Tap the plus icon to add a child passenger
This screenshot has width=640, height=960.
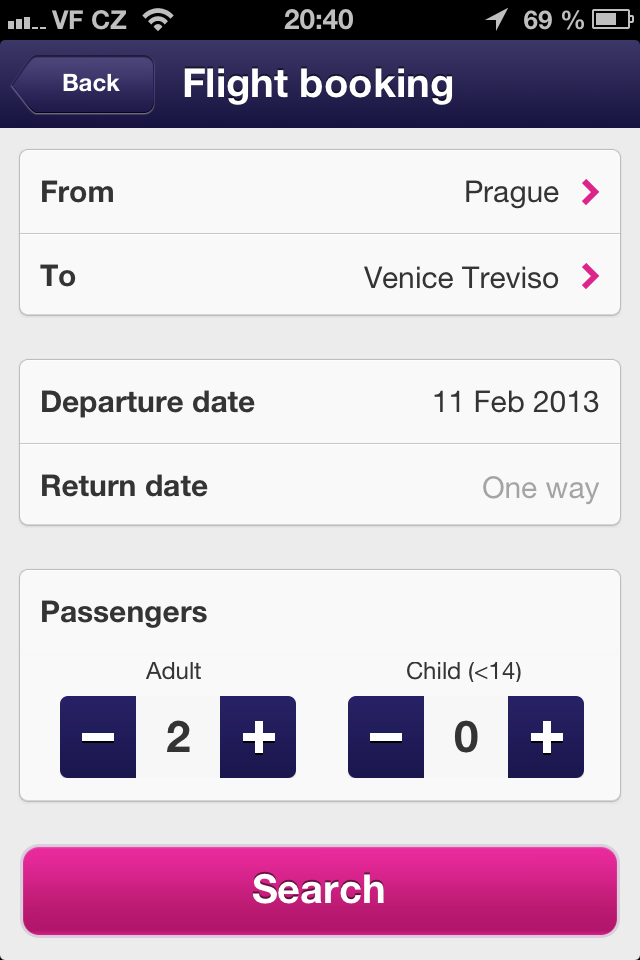(x=545, y=737)
